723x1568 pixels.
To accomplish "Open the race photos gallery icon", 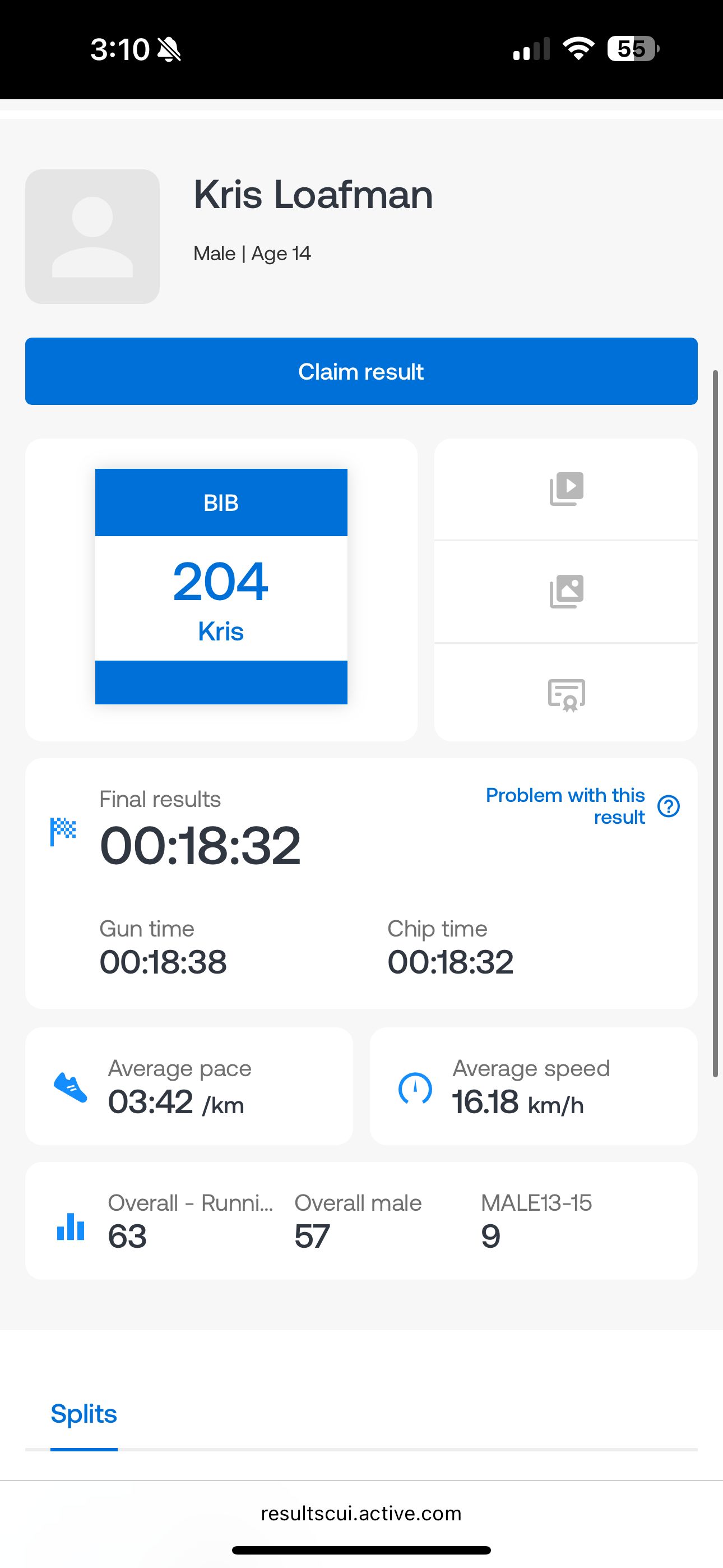I will (x=566, y=591).
